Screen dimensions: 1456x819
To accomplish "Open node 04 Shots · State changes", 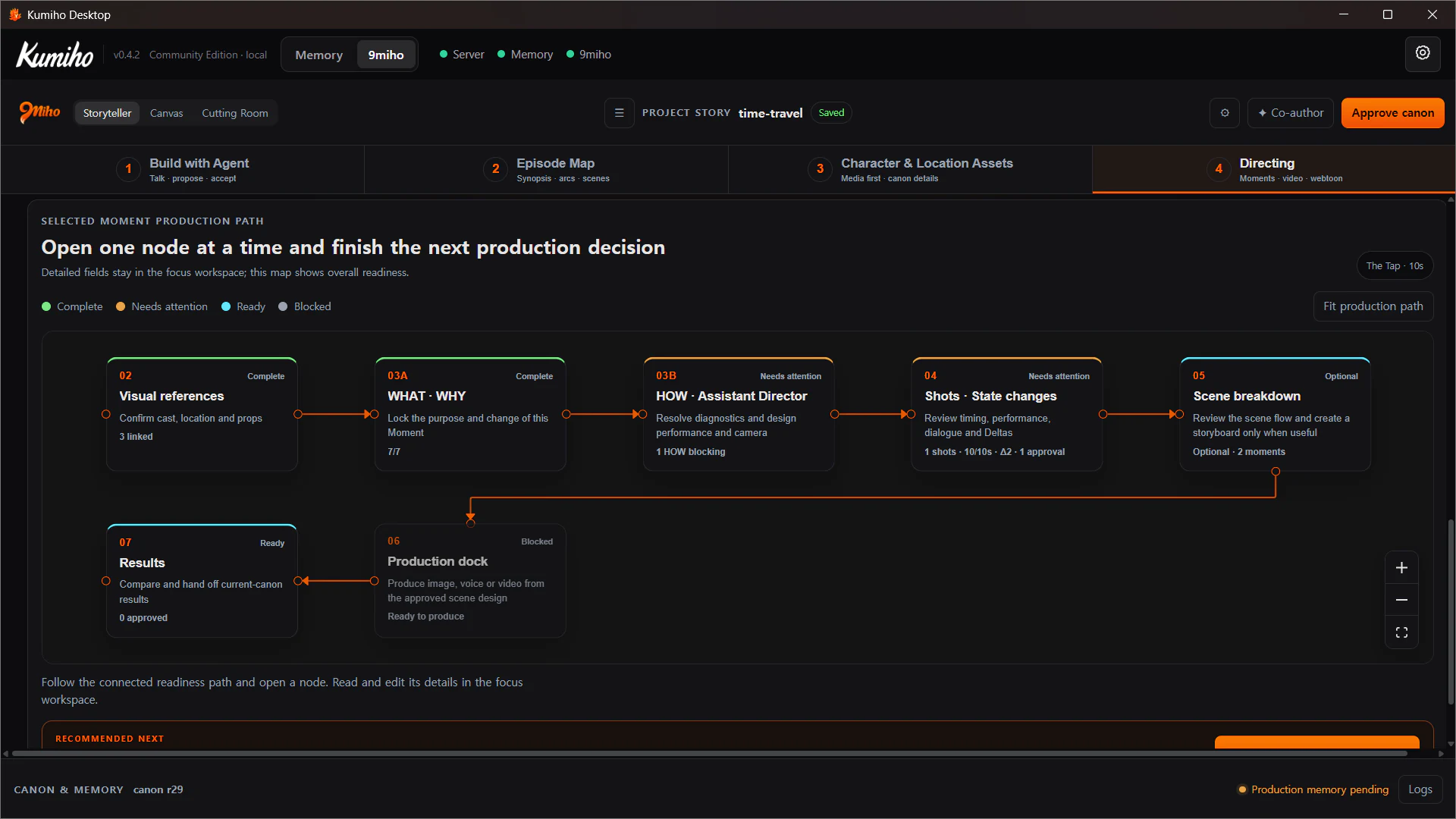I will (x=1007, y=414).
